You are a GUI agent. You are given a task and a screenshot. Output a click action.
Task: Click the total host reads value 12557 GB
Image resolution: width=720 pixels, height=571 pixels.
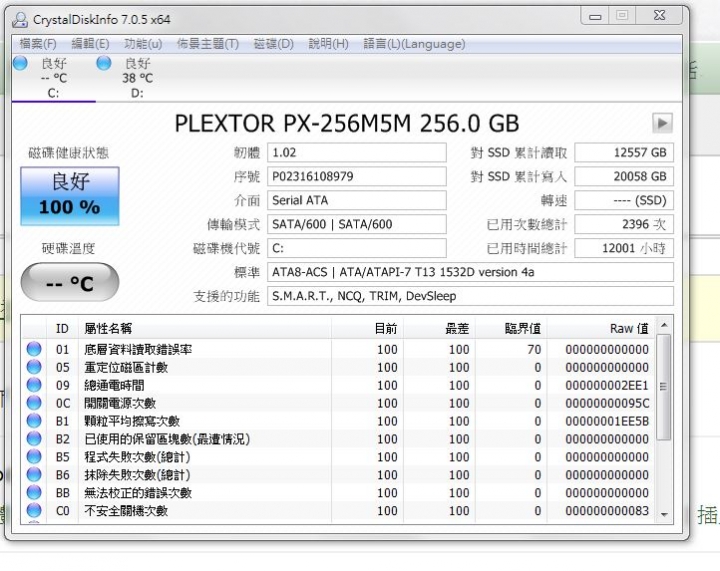(624, 152)
